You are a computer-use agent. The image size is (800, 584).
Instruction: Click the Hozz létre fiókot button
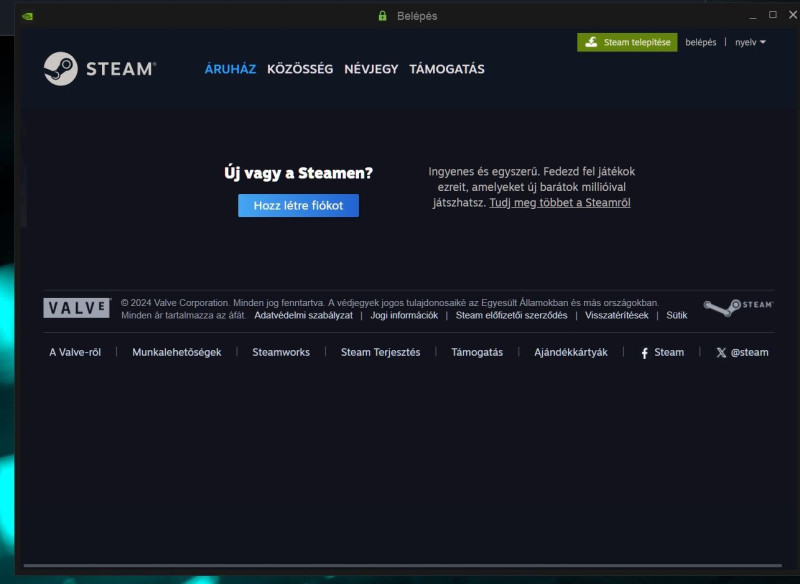[298, 206]
